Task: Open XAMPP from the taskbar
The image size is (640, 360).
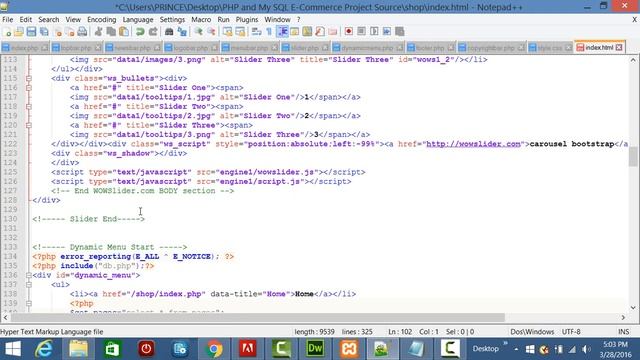Action: pos(349,349)
